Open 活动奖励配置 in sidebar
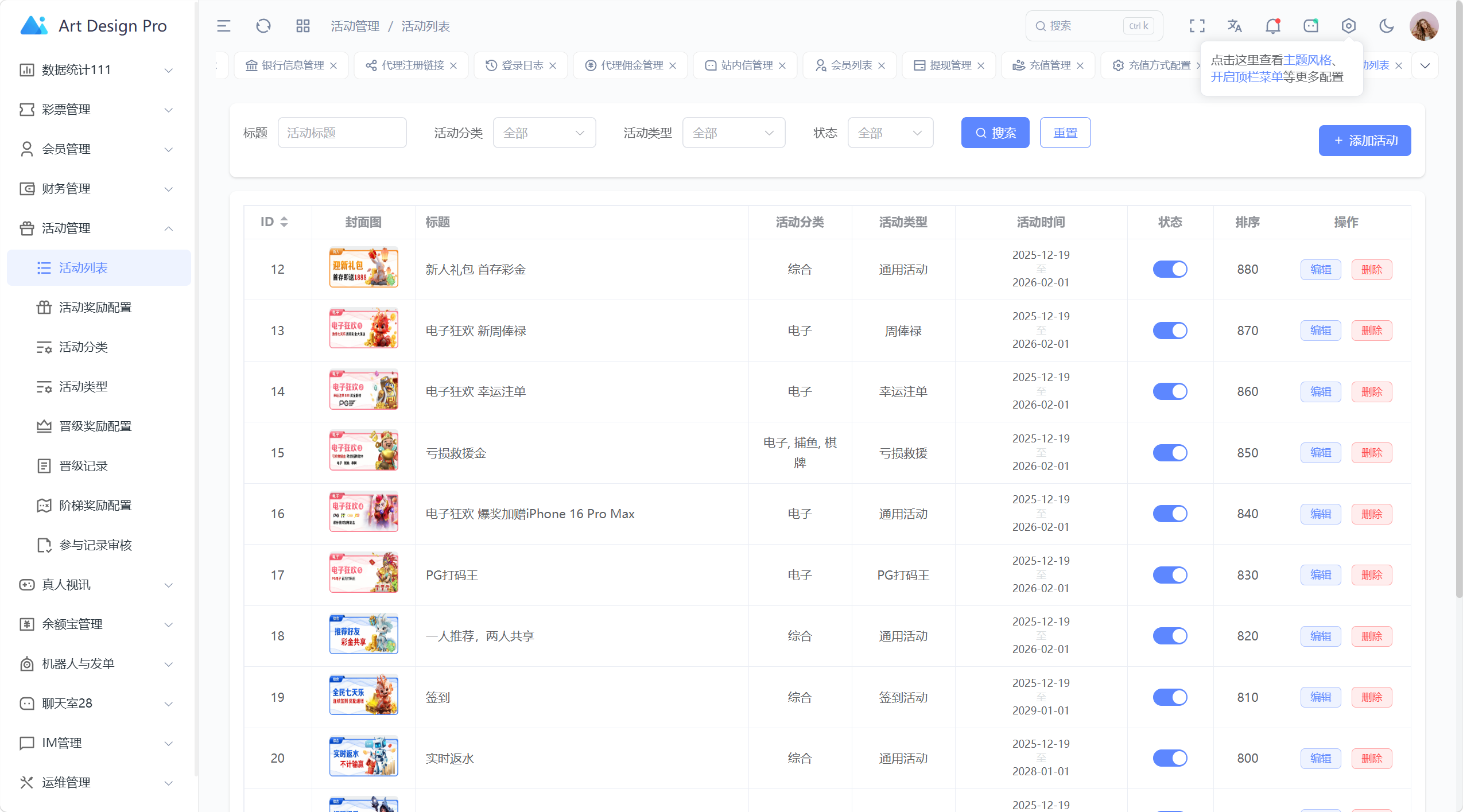The height and width of the screenshot is (812, 1463). [99, 308]
